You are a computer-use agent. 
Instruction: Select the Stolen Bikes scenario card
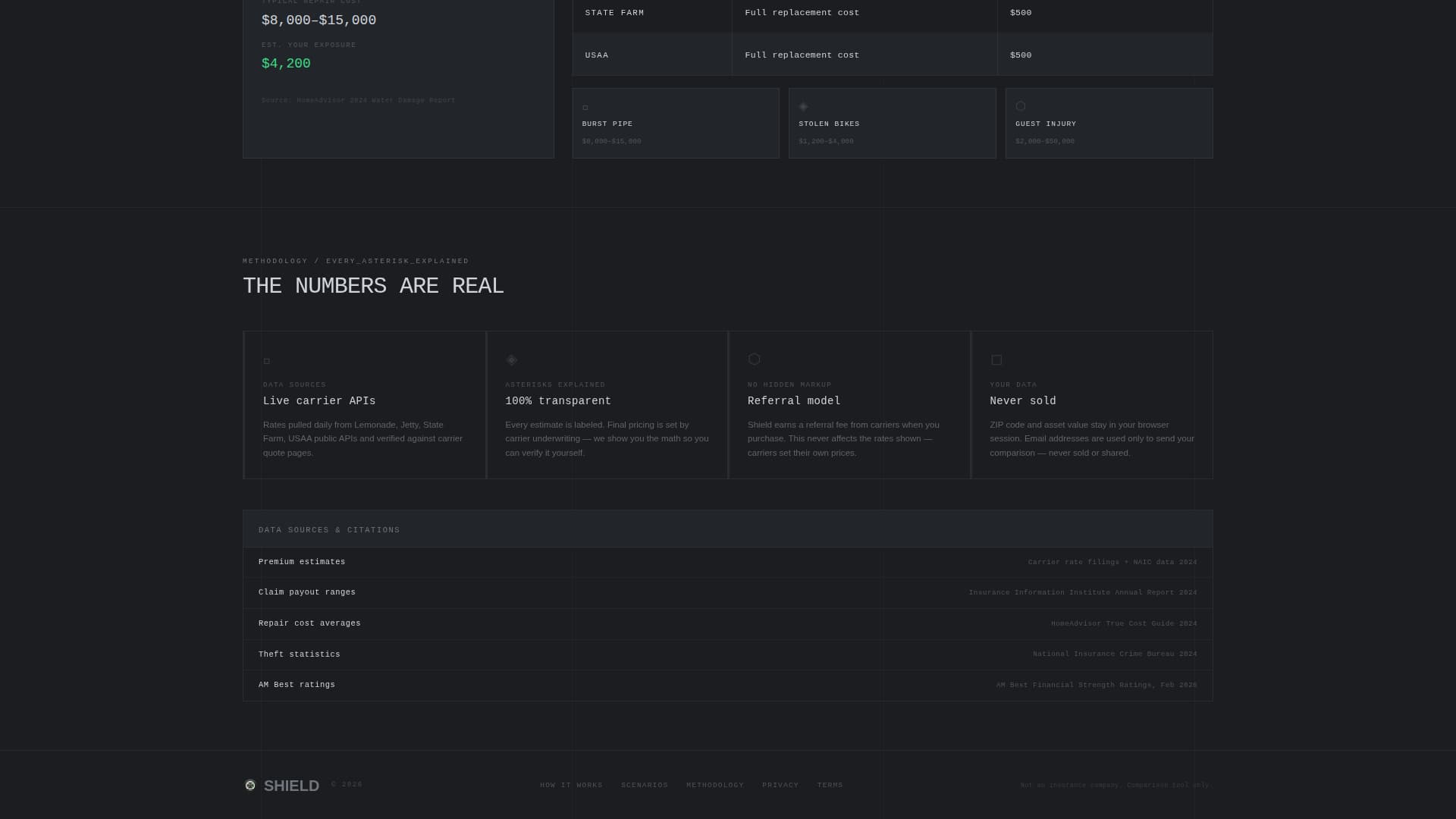click(892, 123)
